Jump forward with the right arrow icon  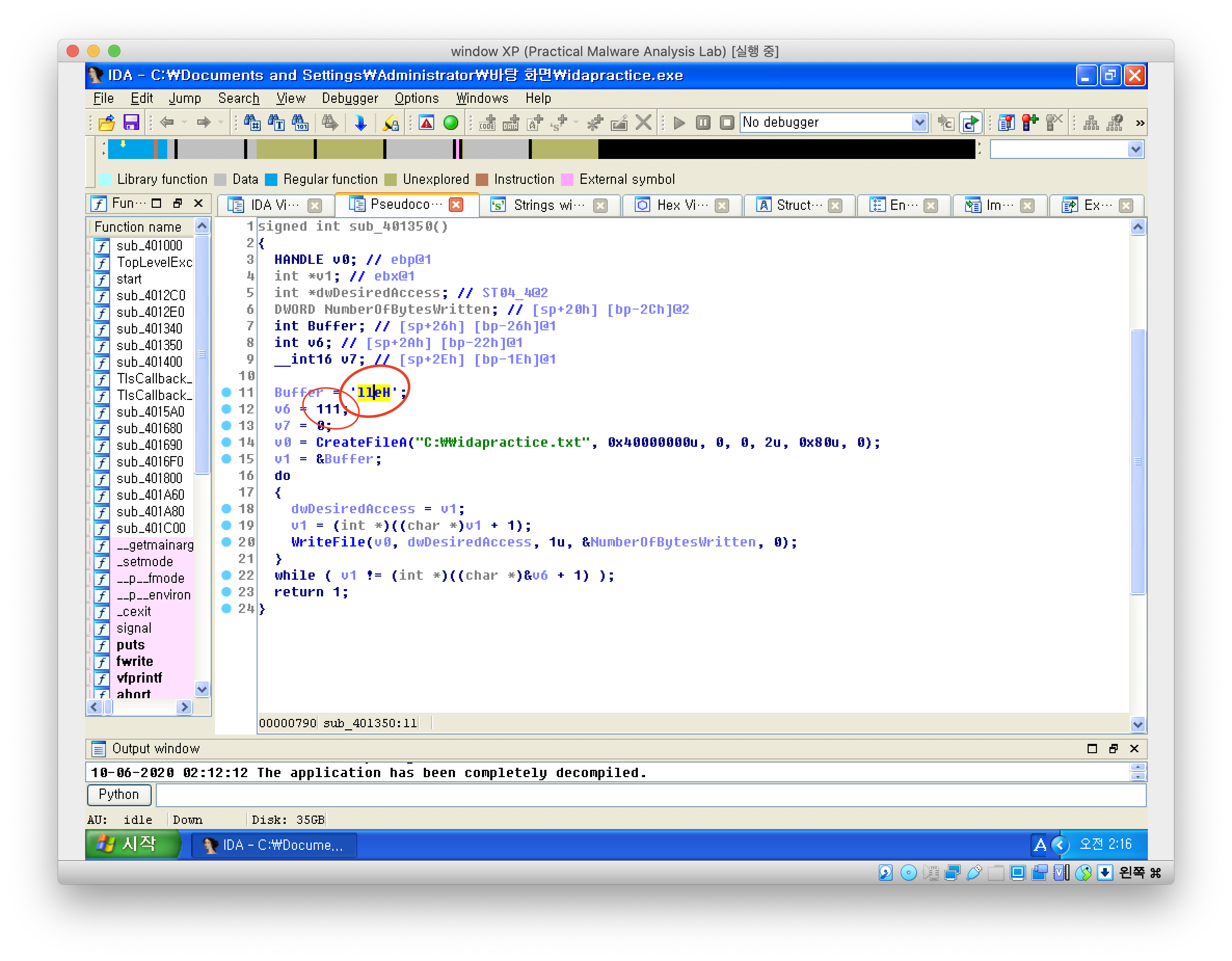[204, 123]
